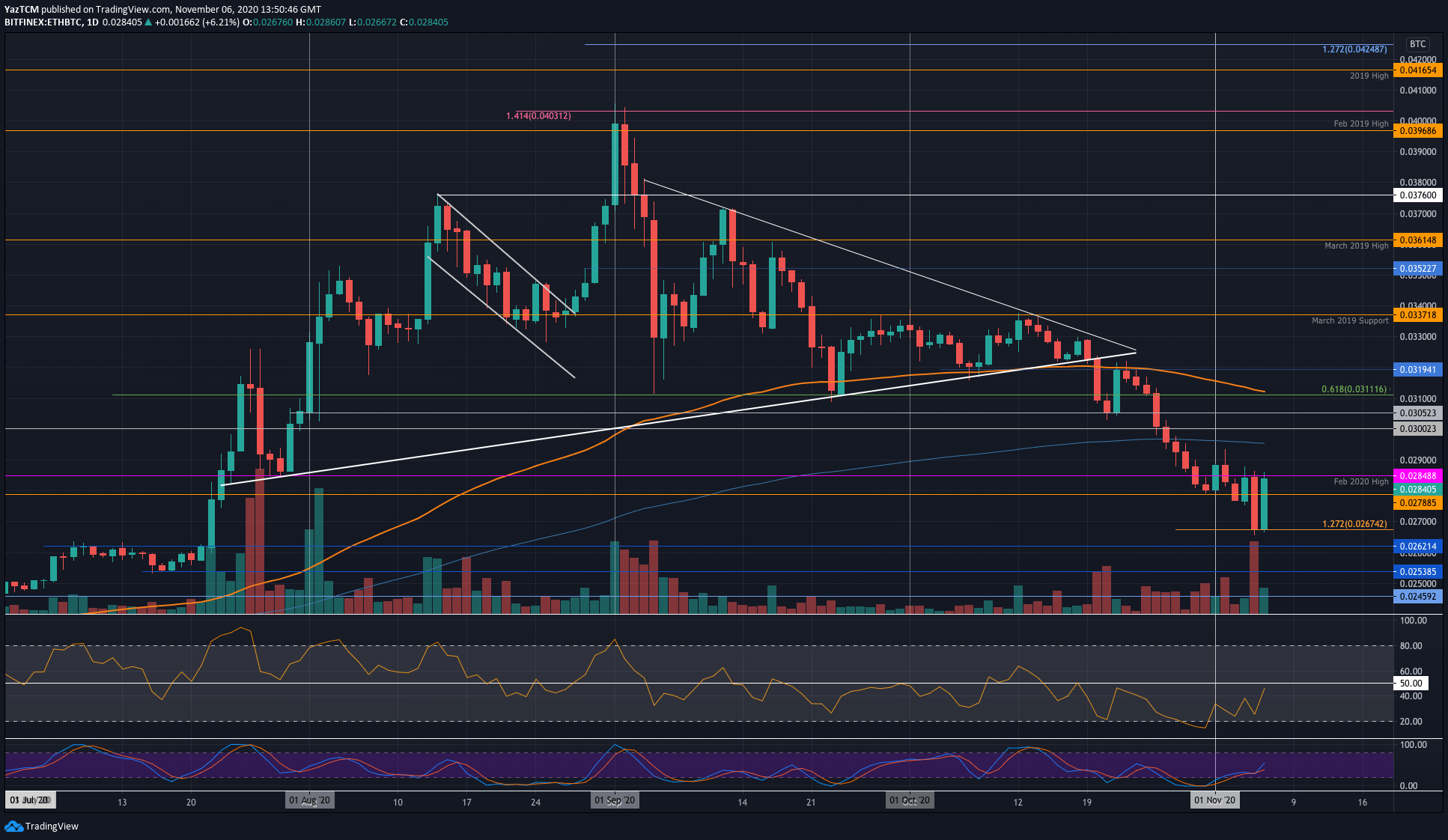Click the H:0.028607 high value
This screenshot has width=1448, height=840.
(x=320, y=22)
